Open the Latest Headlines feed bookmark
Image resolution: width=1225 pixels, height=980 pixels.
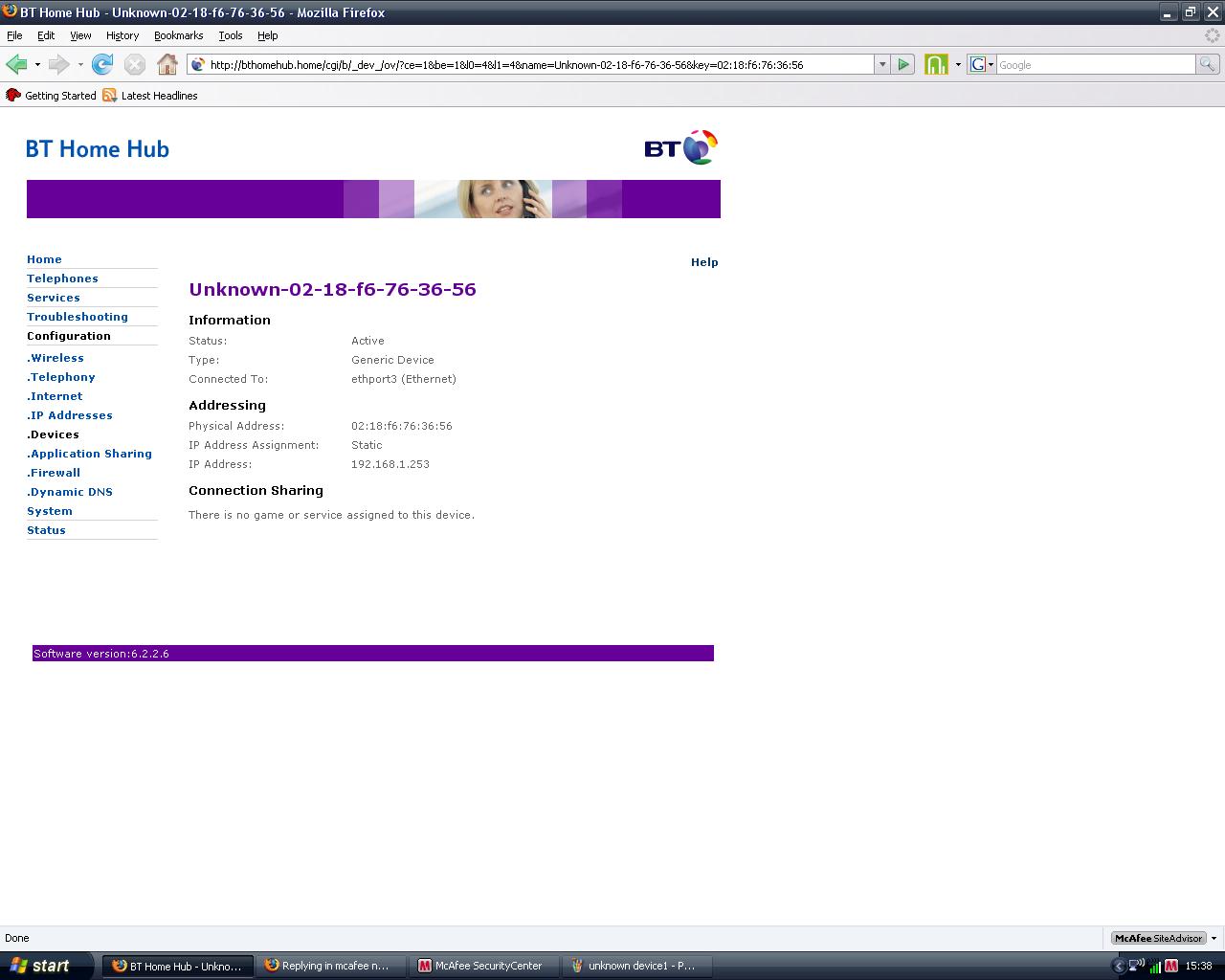click(150, 96)
